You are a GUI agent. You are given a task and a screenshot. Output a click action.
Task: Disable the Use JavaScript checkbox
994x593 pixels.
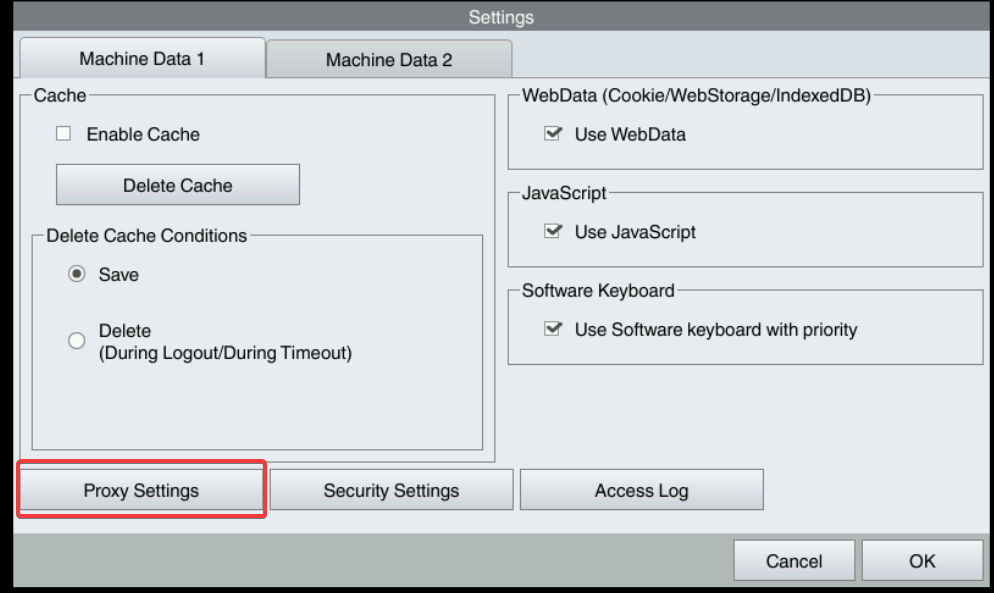click(551, 232)
